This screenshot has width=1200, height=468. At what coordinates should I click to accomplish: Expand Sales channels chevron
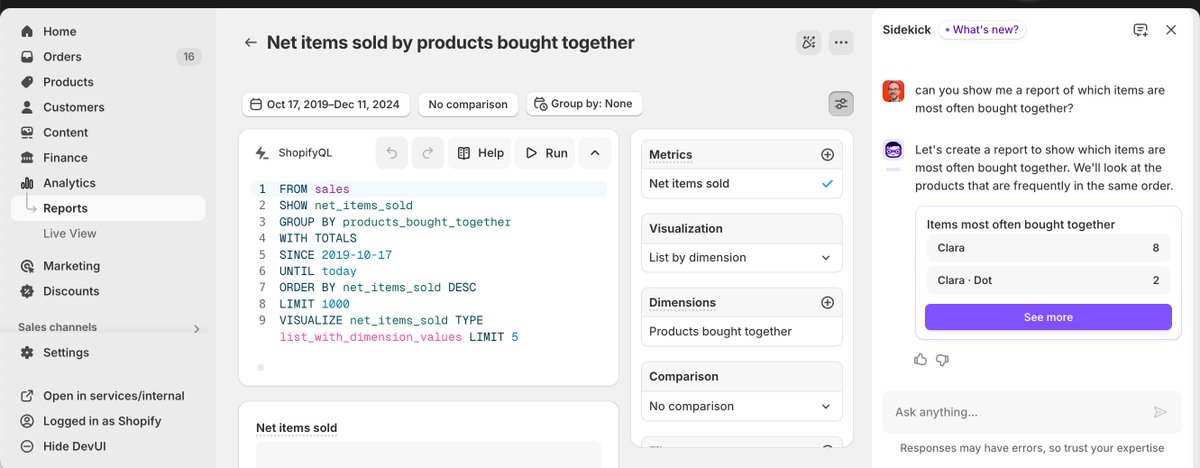point(196,328)
